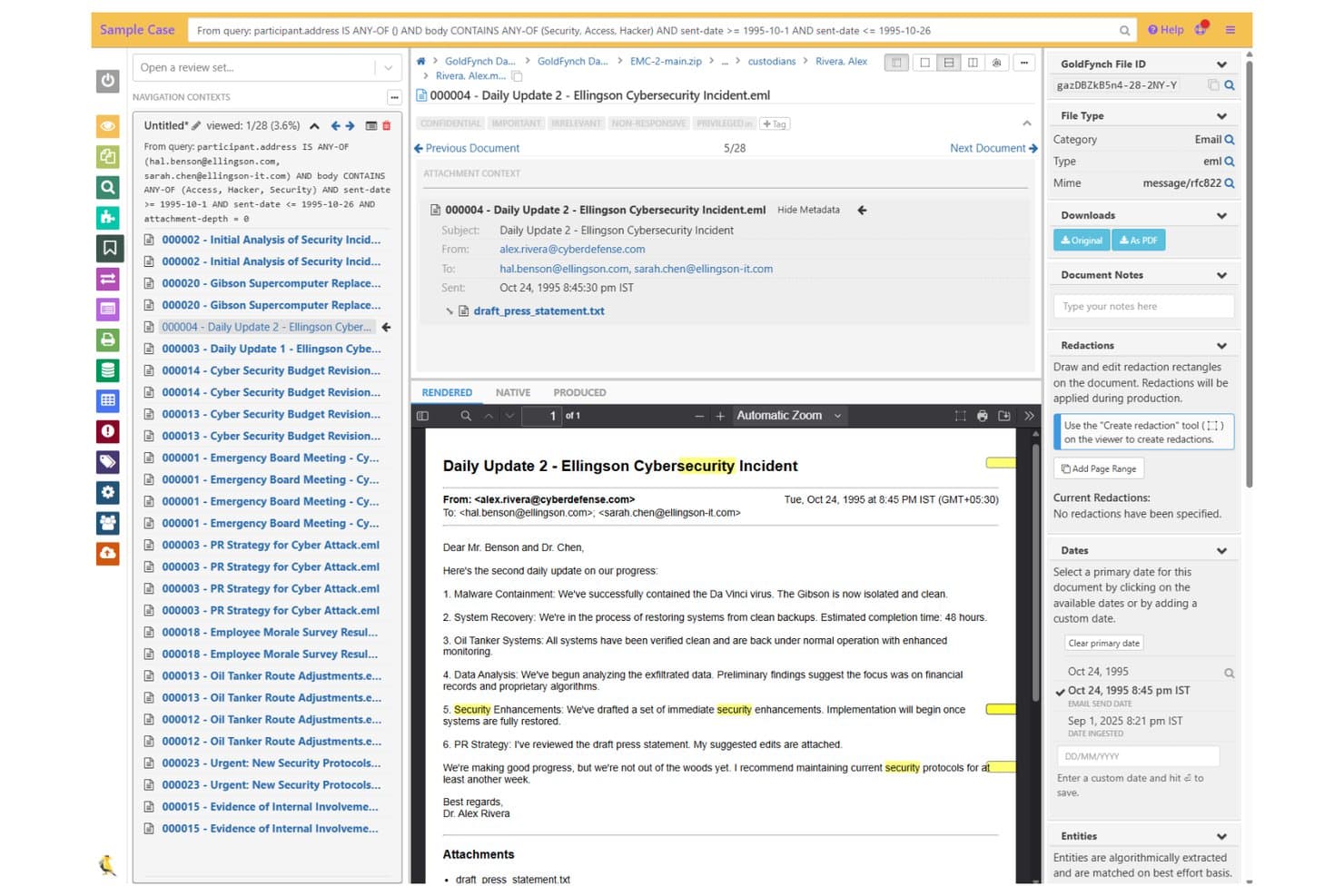
Task: Open the purple tags icon in left sidebar
Action: [x=107, y=462]
